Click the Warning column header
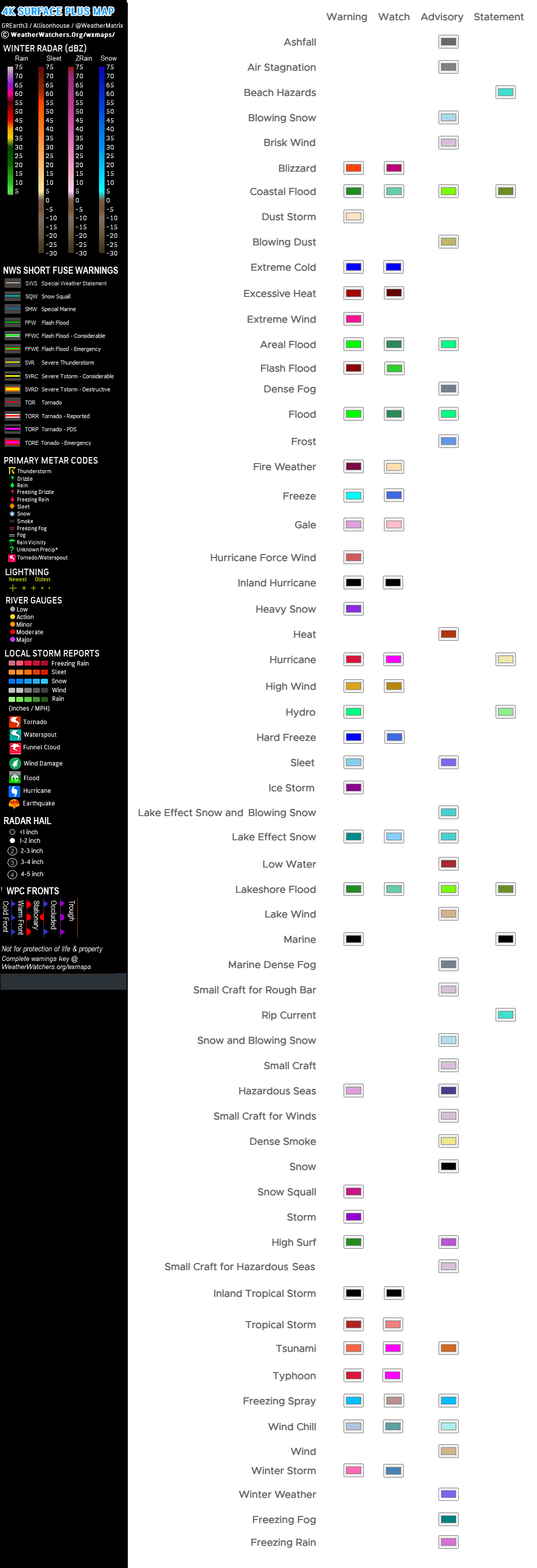The height and width of the screenshot is (1568, 537). 347,17
